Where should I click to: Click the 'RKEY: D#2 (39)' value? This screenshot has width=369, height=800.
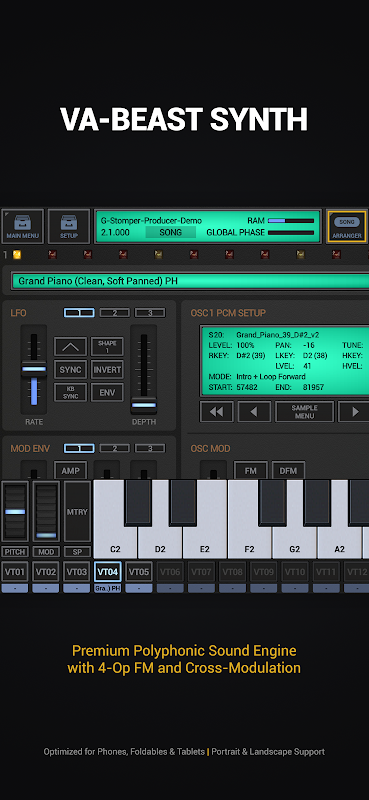click(237, 356)
